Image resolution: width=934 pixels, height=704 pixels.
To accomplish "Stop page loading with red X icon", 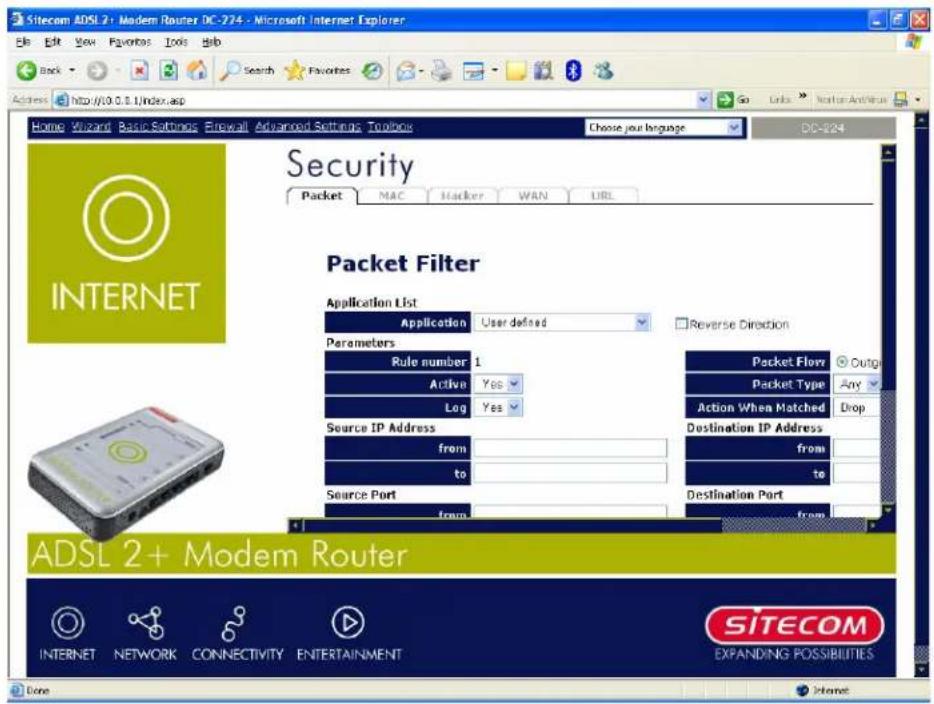I will pyautogui.click(x=139, y=70).
